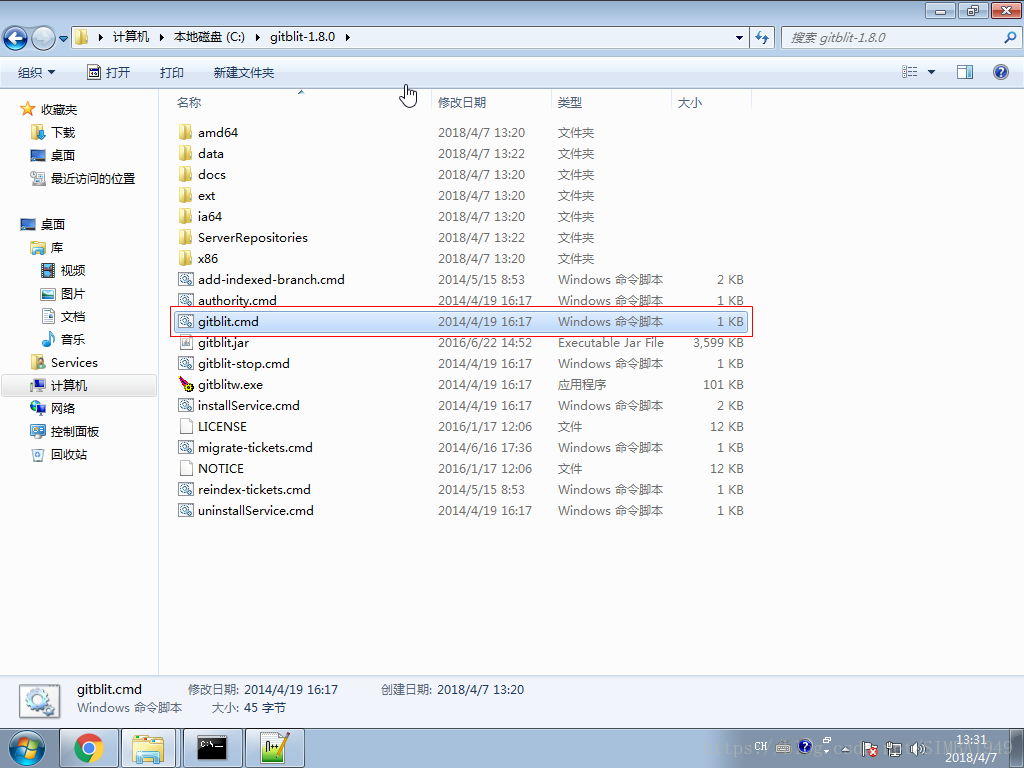
Task: Open 回收站 in navigation pane
Action: (59, 455)
